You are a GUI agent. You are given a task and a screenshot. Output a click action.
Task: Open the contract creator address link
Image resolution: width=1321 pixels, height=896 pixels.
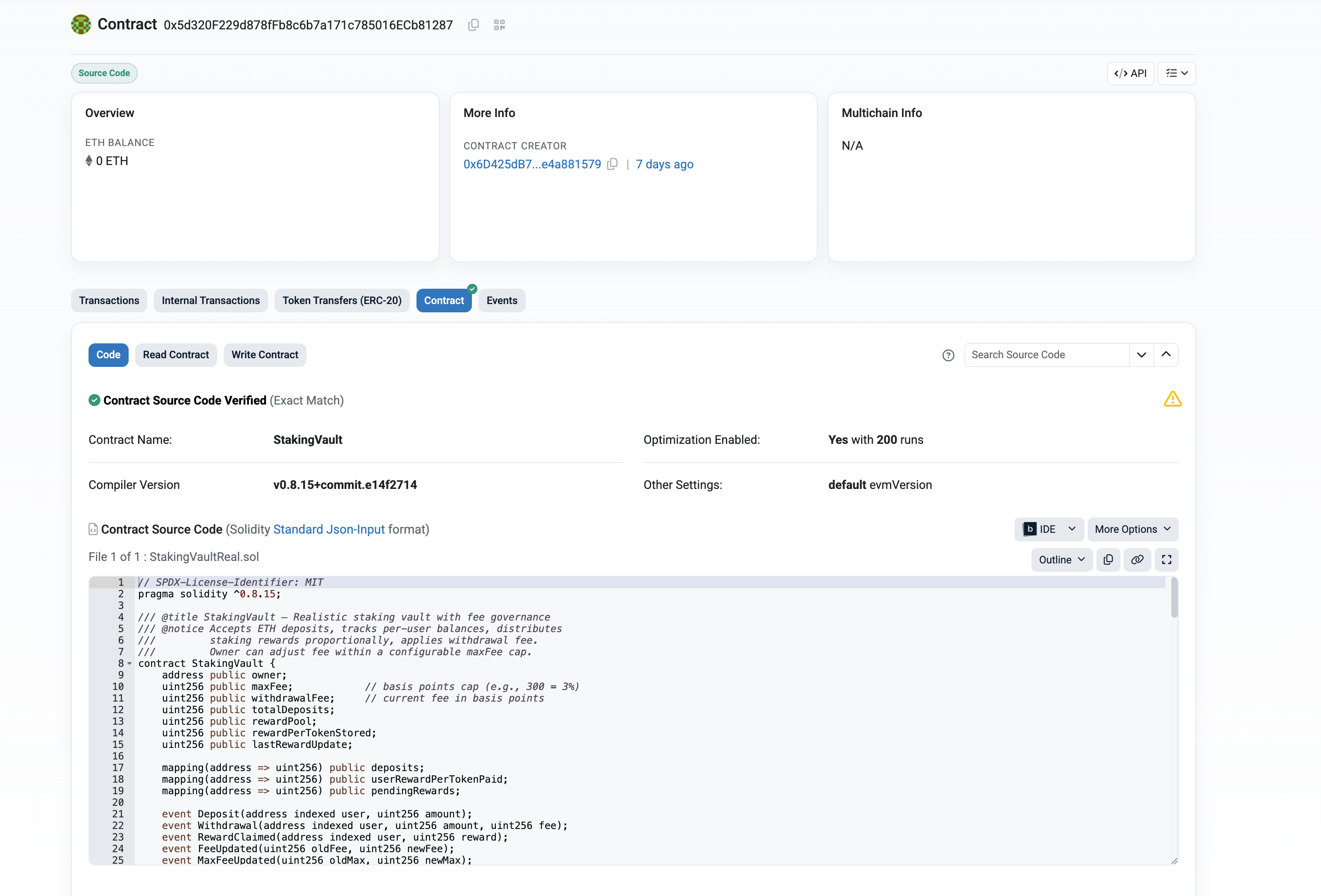coord(531,164)
